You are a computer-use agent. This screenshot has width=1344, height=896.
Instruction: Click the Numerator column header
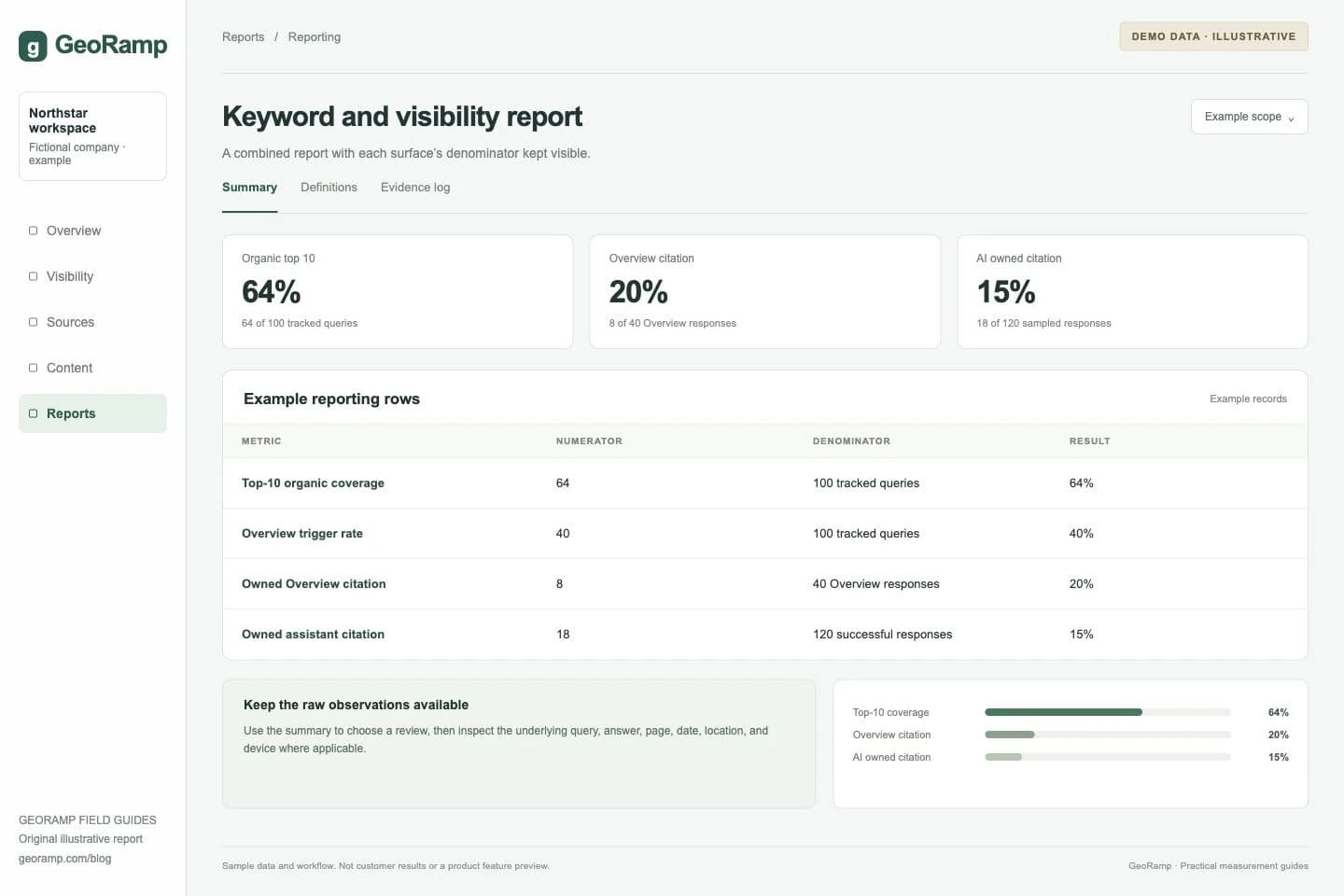coord(589,441)
